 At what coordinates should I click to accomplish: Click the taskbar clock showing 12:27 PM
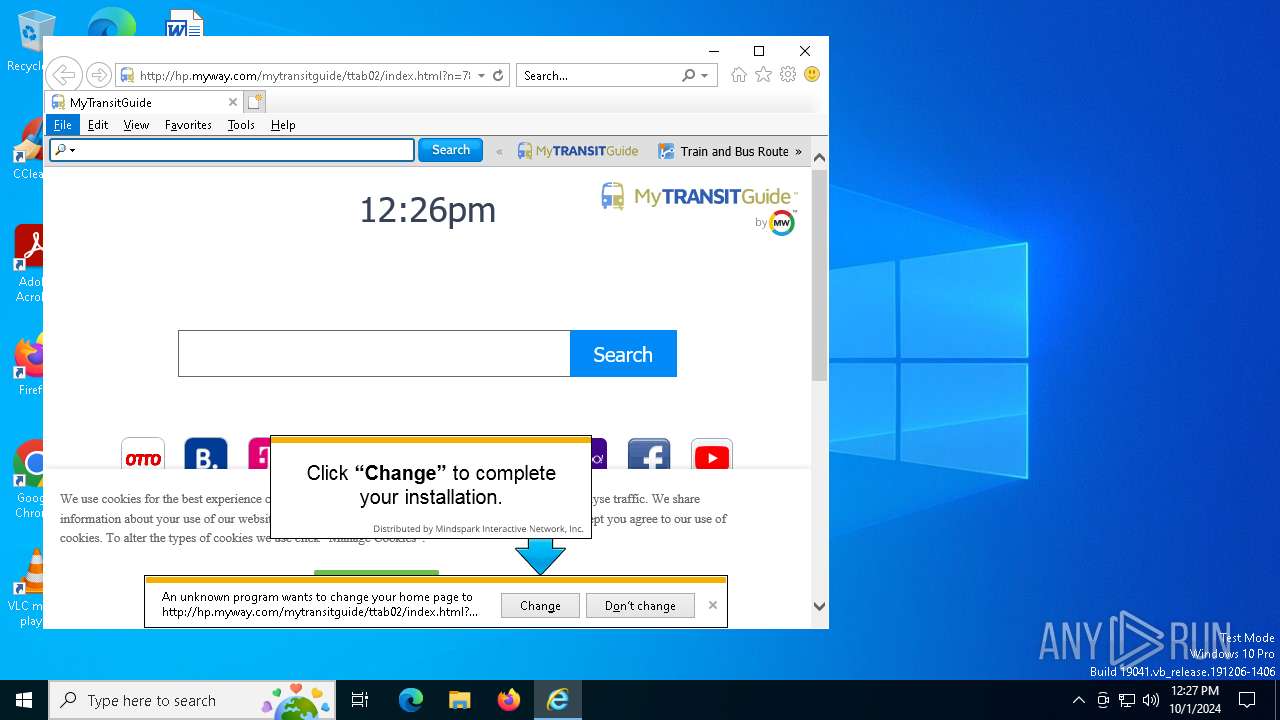tap(1195, 700)
